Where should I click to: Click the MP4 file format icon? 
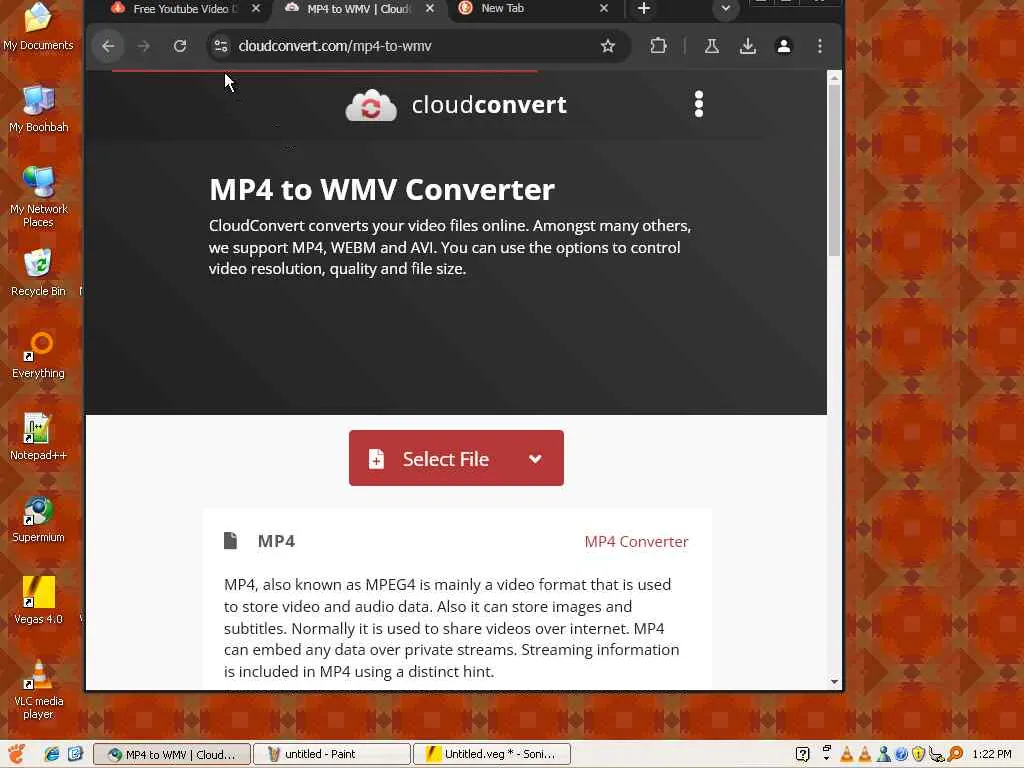tap(231, 541)
